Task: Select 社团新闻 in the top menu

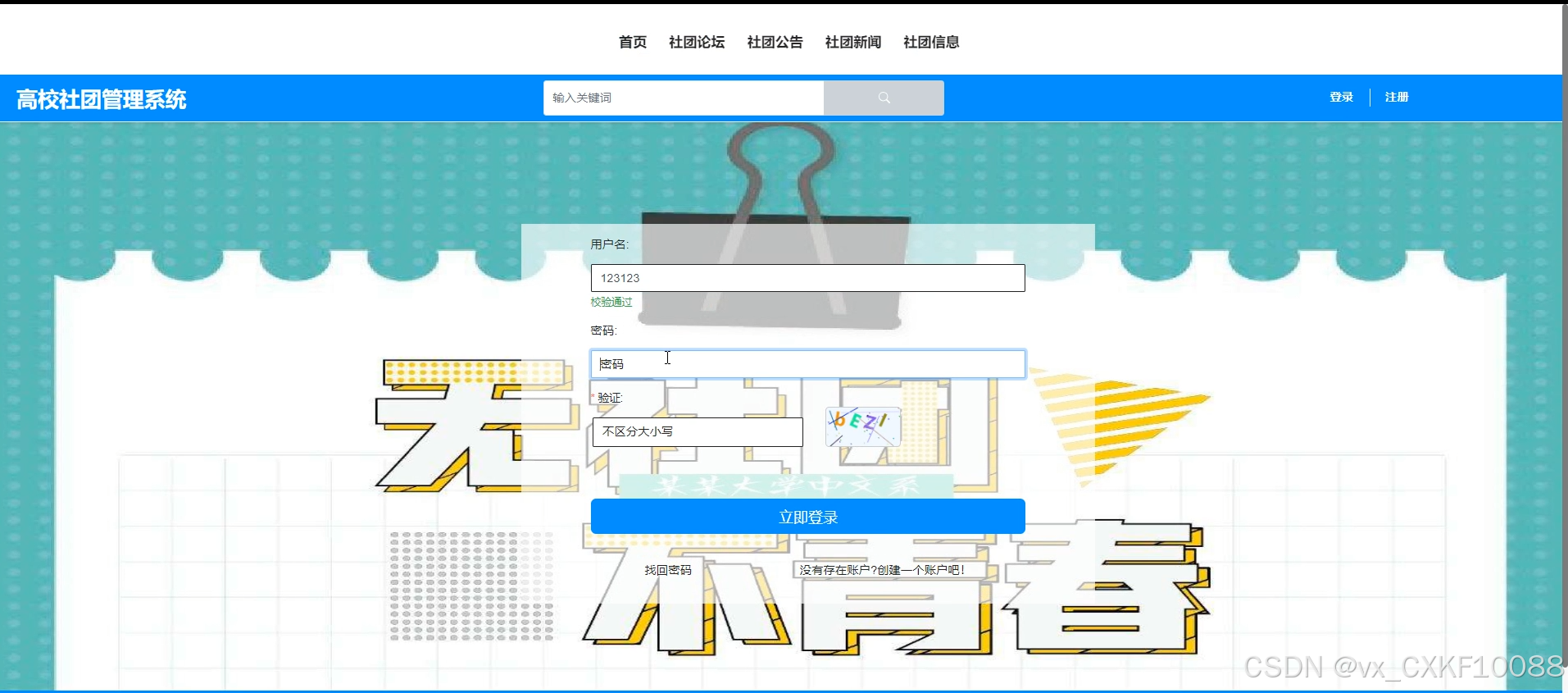Action: coord(853,42)
